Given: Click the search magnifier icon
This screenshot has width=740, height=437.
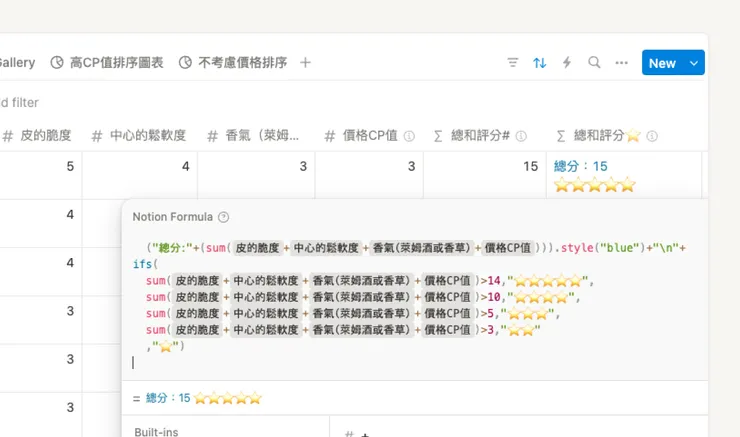Looking at the screenshot, I should (x=594, y=62).
